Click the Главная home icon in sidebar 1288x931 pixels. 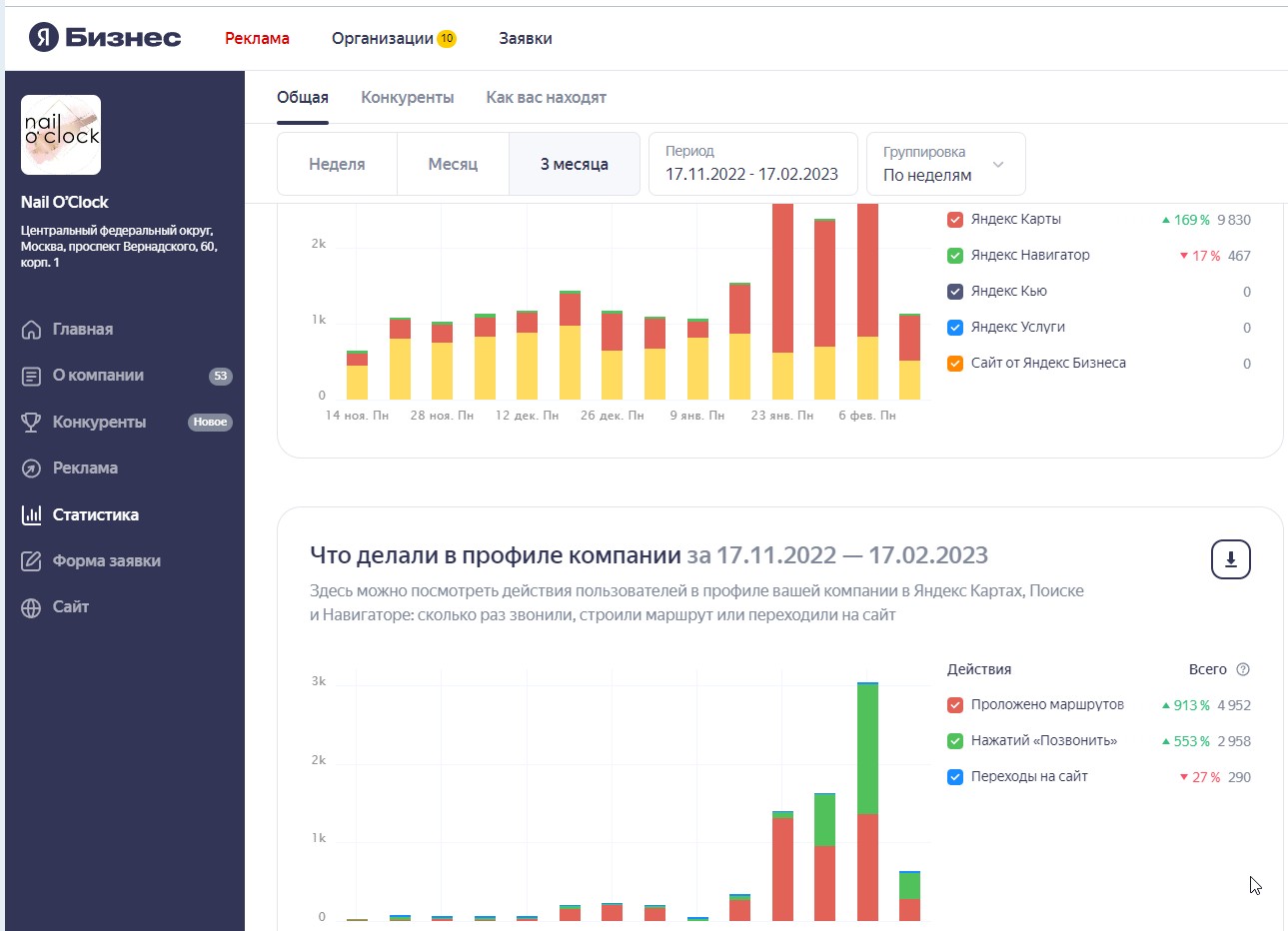(31, 330)
